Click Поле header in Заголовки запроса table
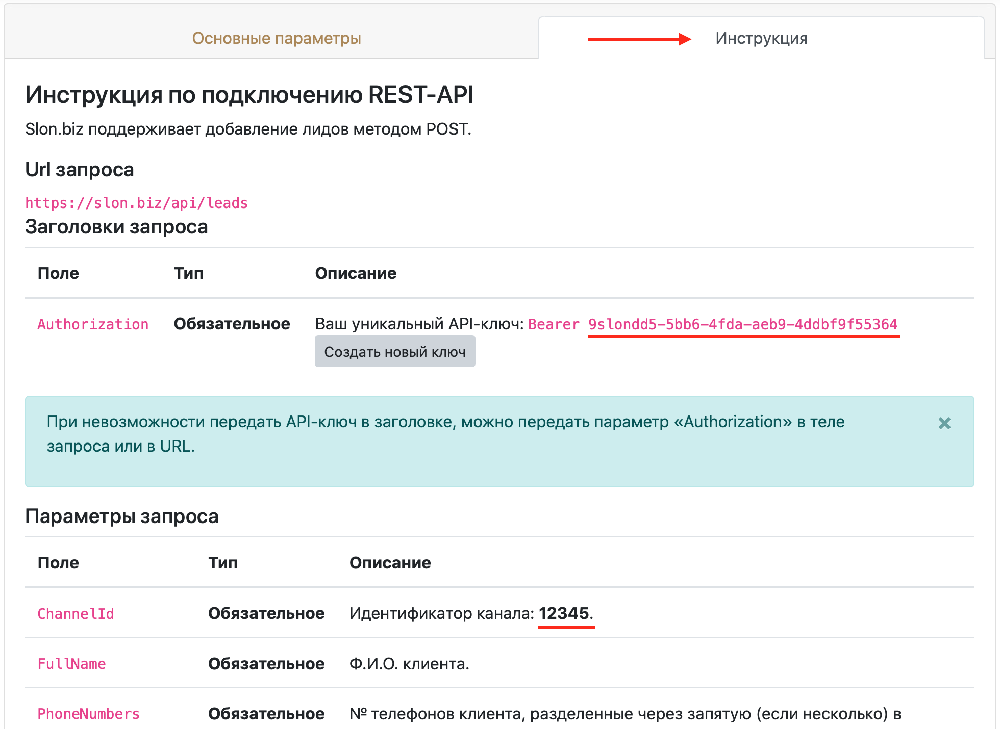Viewport: 1000px width, 729px height. [x=58, y=273]
